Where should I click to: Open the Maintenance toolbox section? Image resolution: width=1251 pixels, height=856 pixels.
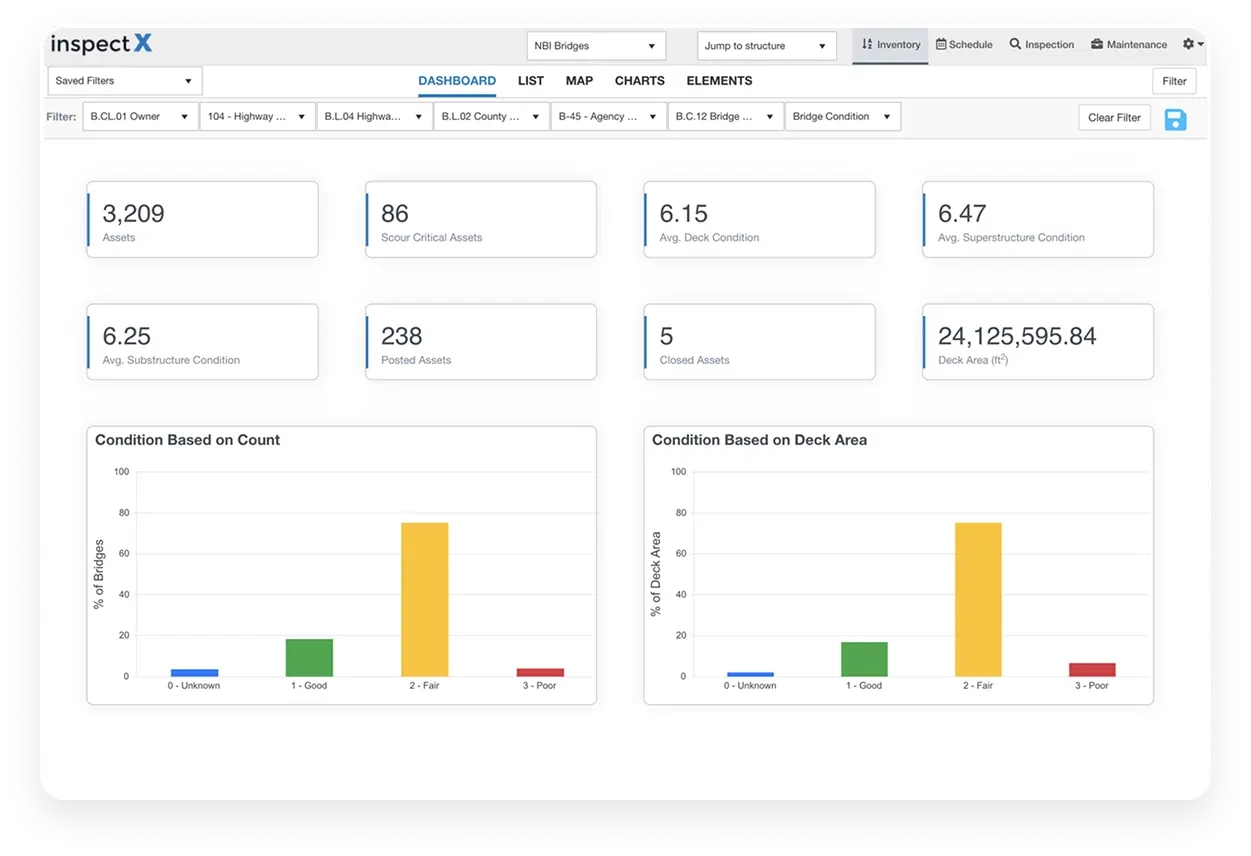1128,44
